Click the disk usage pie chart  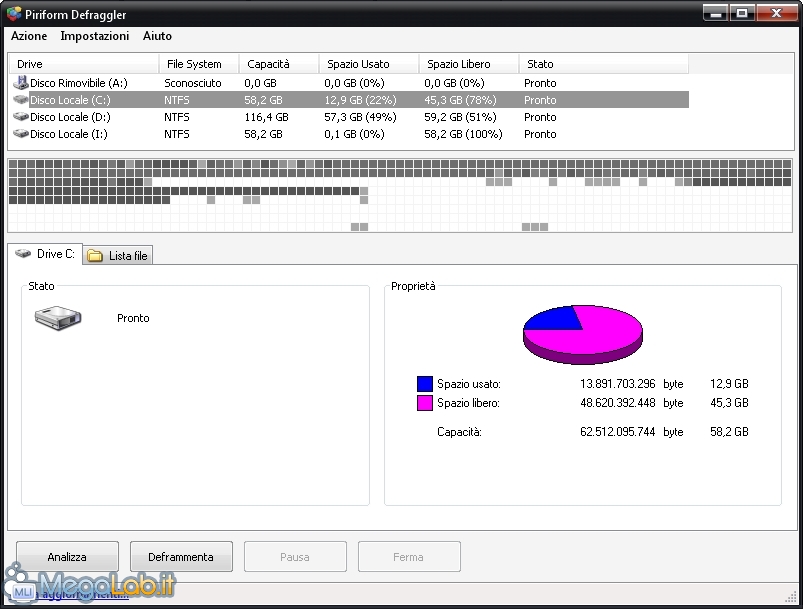tap(583, 334)
